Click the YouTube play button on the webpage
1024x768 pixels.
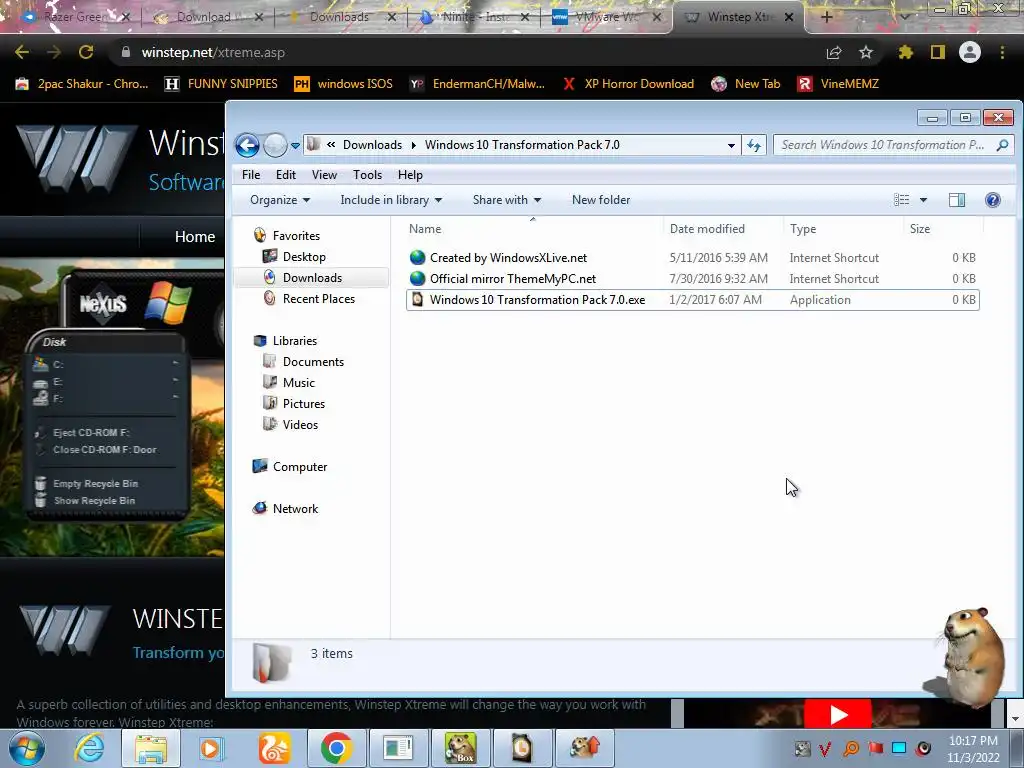pyautogui.click(x=838, y=714)
